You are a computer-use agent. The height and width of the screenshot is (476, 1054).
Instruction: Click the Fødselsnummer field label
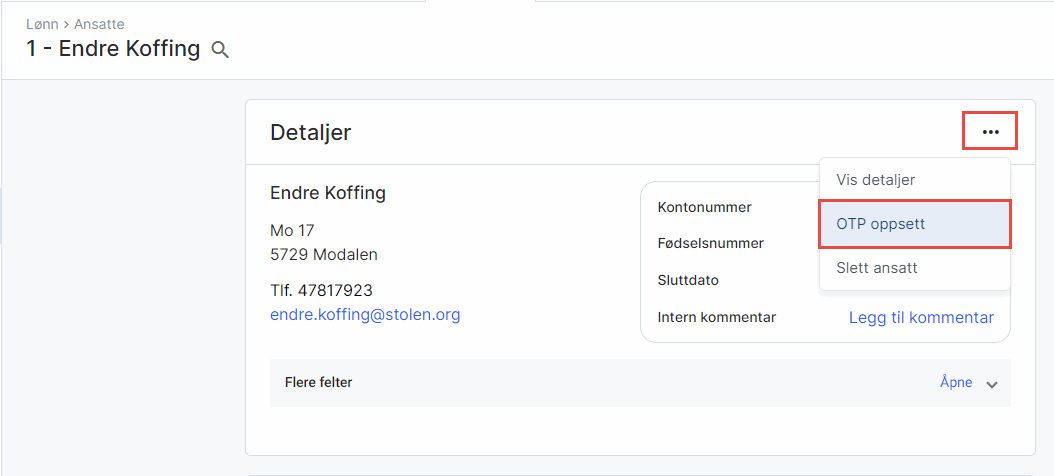pos(711,243)
